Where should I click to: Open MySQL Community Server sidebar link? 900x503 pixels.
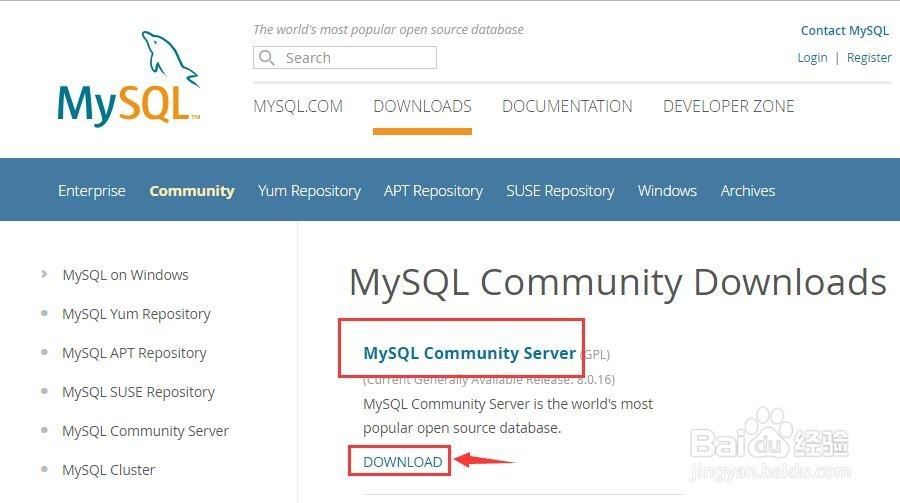click(x=145, y=431)
